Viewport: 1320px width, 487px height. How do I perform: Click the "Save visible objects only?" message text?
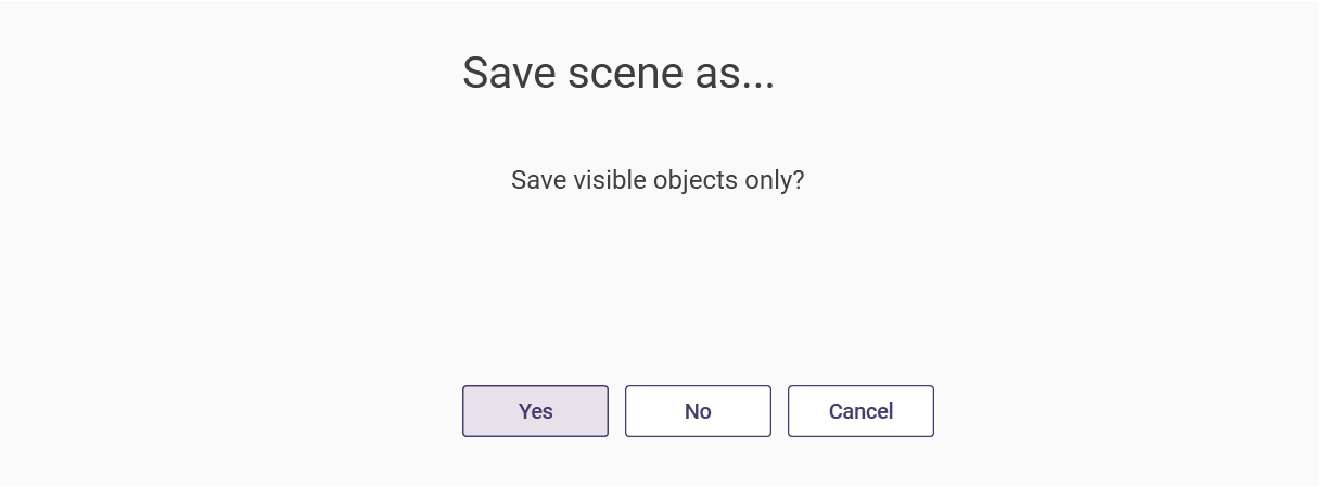tap(657, 181)
